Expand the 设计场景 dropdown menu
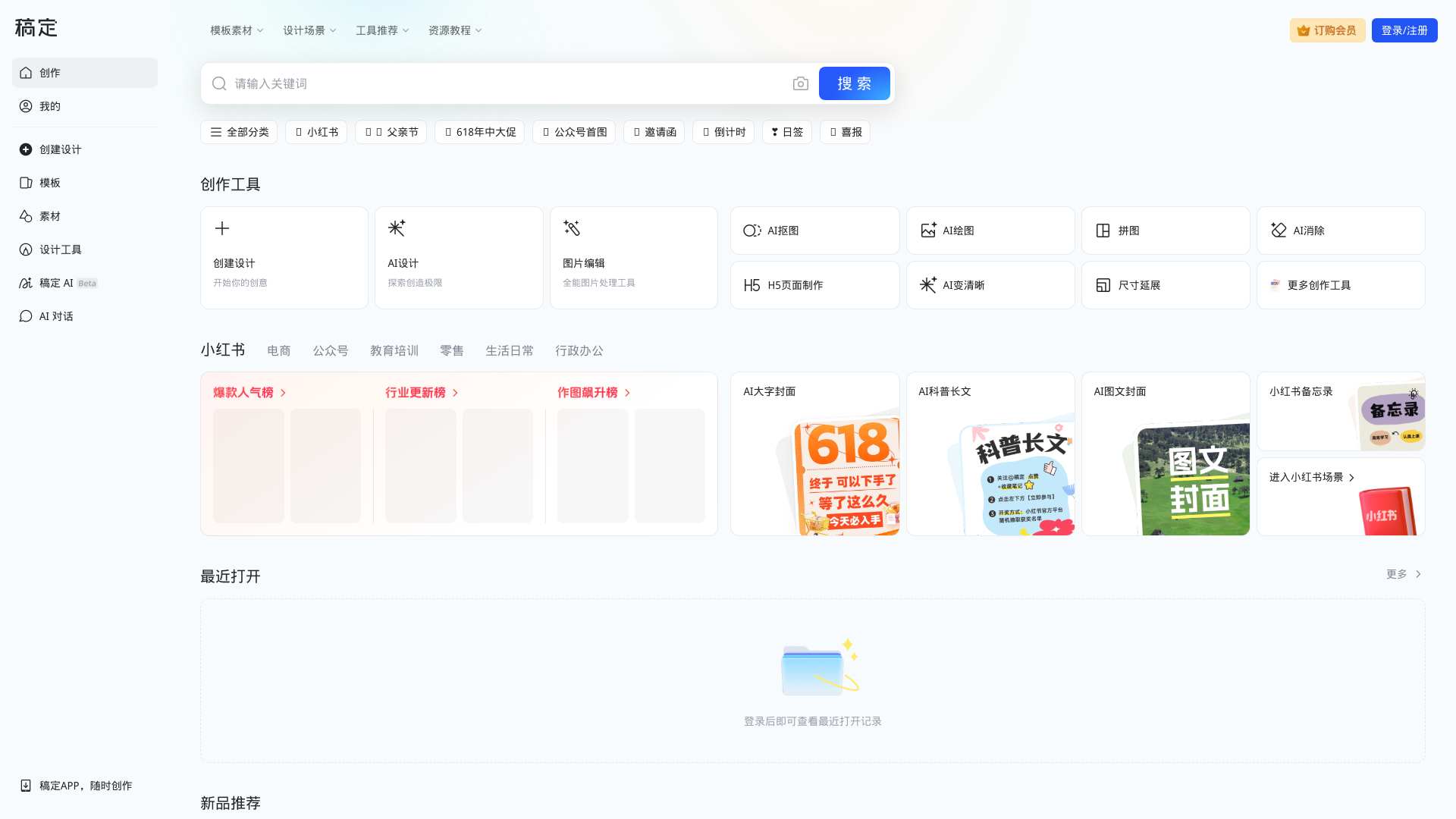The image size is (1456, 819). pos(309,30)
